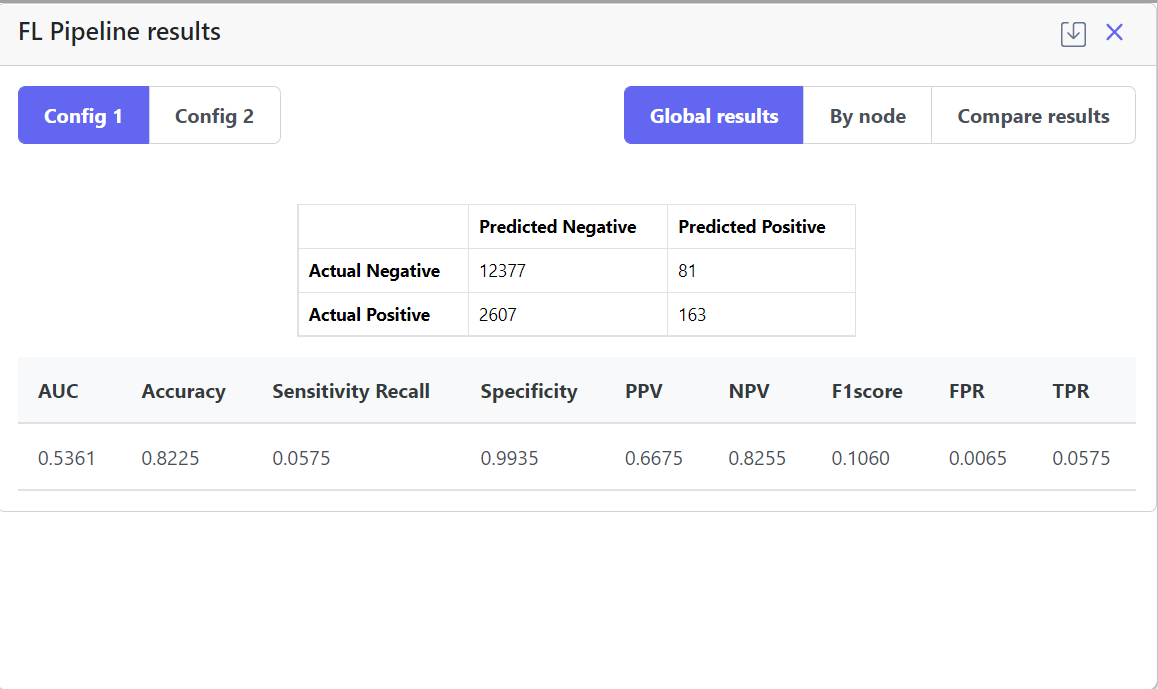This screenshot has height=689, width=1158.
Task: Click the Predicted Positive table header
Action: tap(752, 227)
